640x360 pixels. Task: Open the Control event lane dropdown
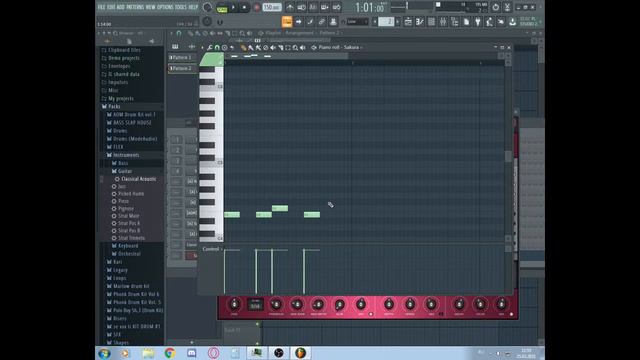tap(212, 249)
